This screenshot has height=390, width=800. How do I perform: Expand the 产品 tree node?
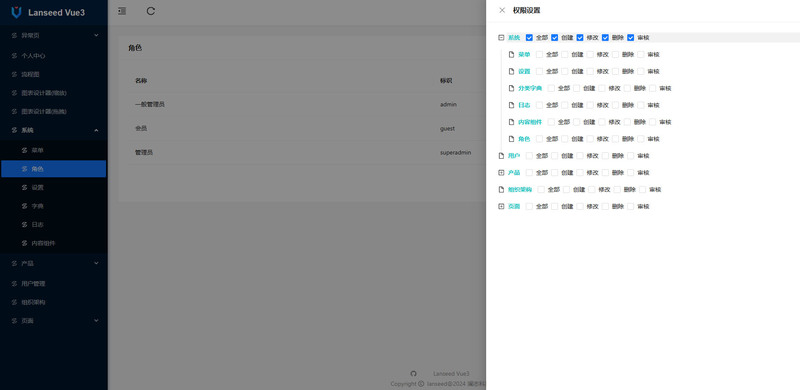click(x=501, y=173)
